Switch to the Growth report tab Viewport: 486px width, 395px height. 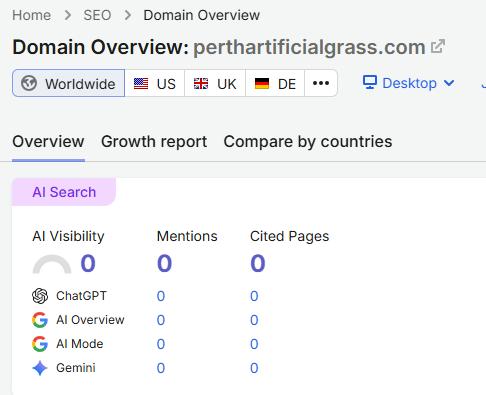[154, 142]
